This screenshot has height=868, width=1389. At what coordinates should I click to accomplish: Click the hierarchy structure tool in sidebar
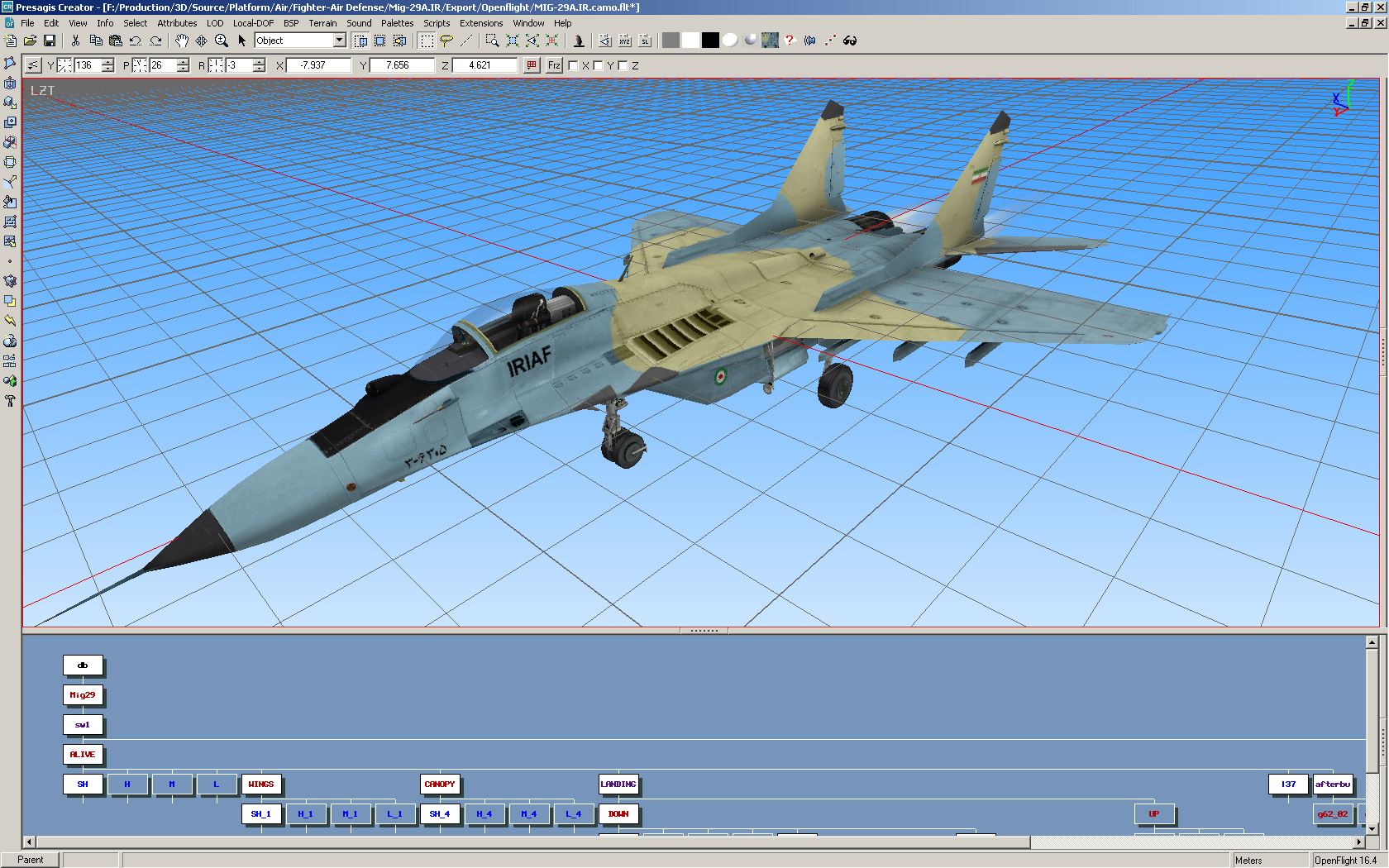10,361
